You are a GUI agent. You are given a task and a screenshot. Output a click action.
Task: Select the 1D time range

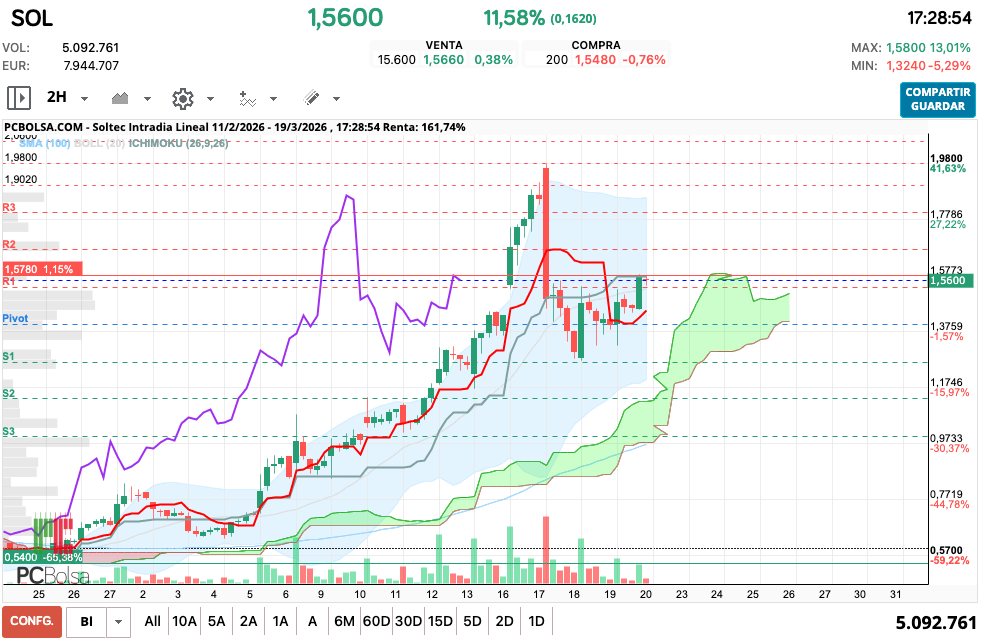(536, 622)
